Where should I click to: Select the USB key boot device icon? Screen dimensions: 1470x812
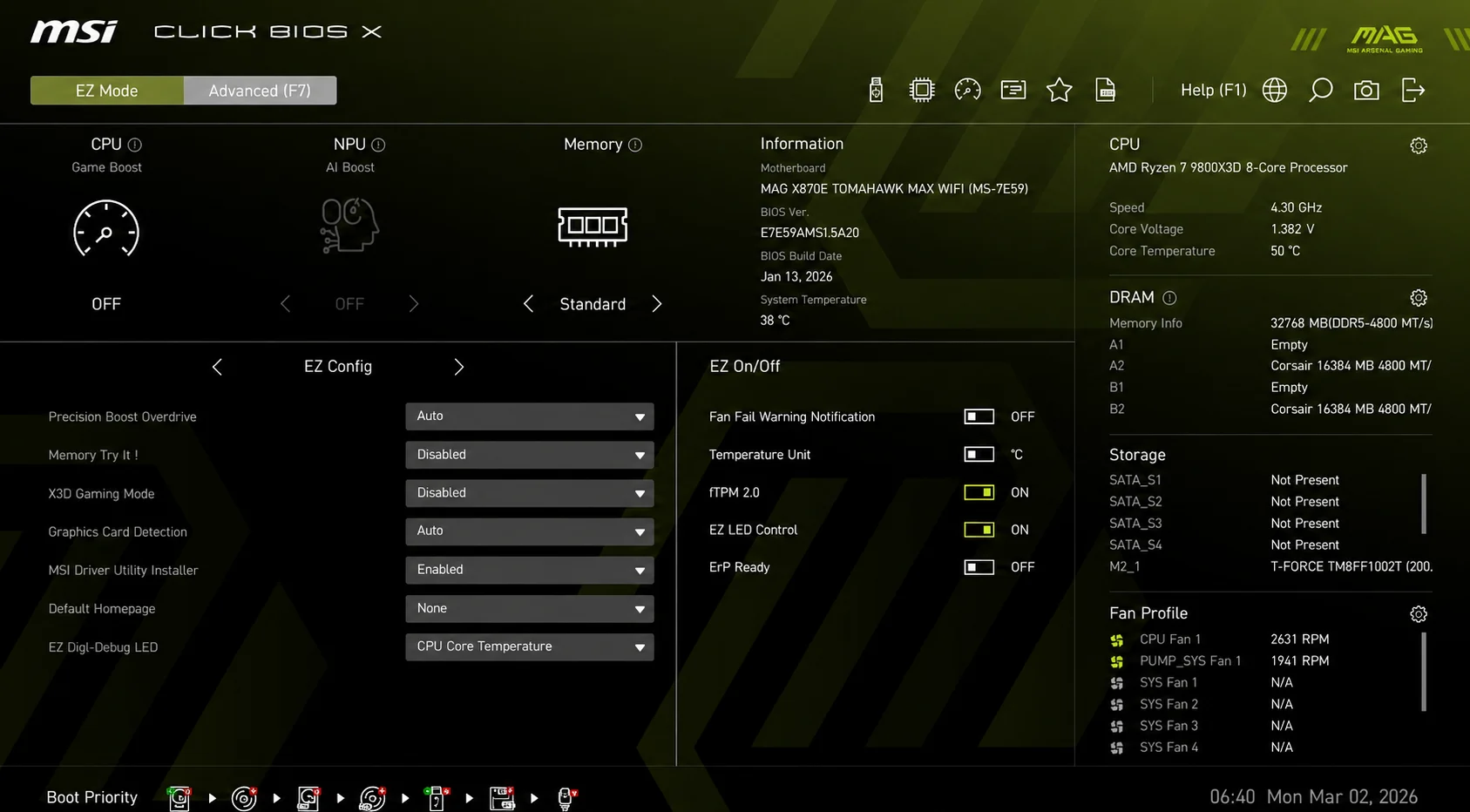tap(437, 797)
